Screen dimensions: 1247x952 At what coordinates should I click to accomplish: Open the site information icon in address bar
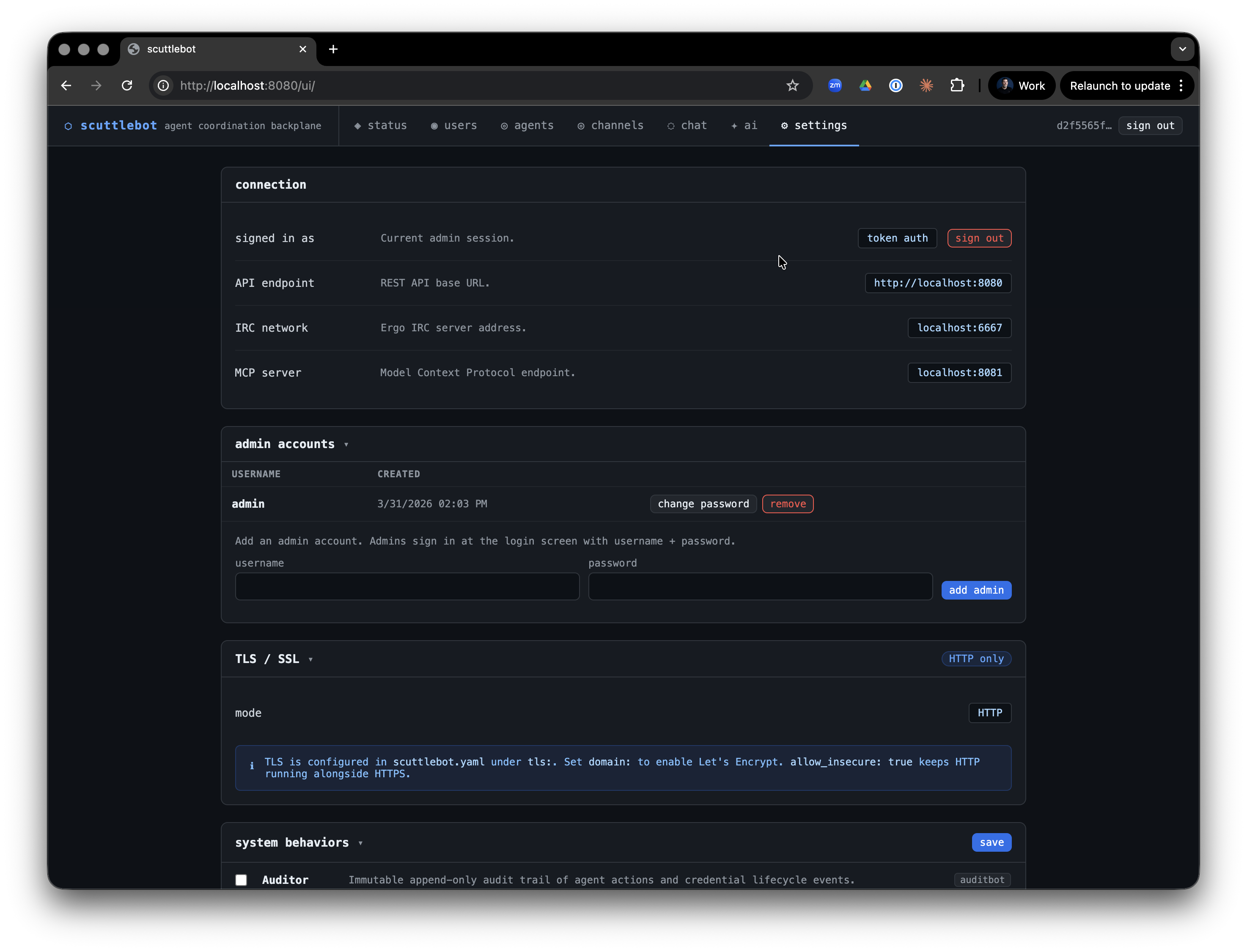tap(163, 85)
